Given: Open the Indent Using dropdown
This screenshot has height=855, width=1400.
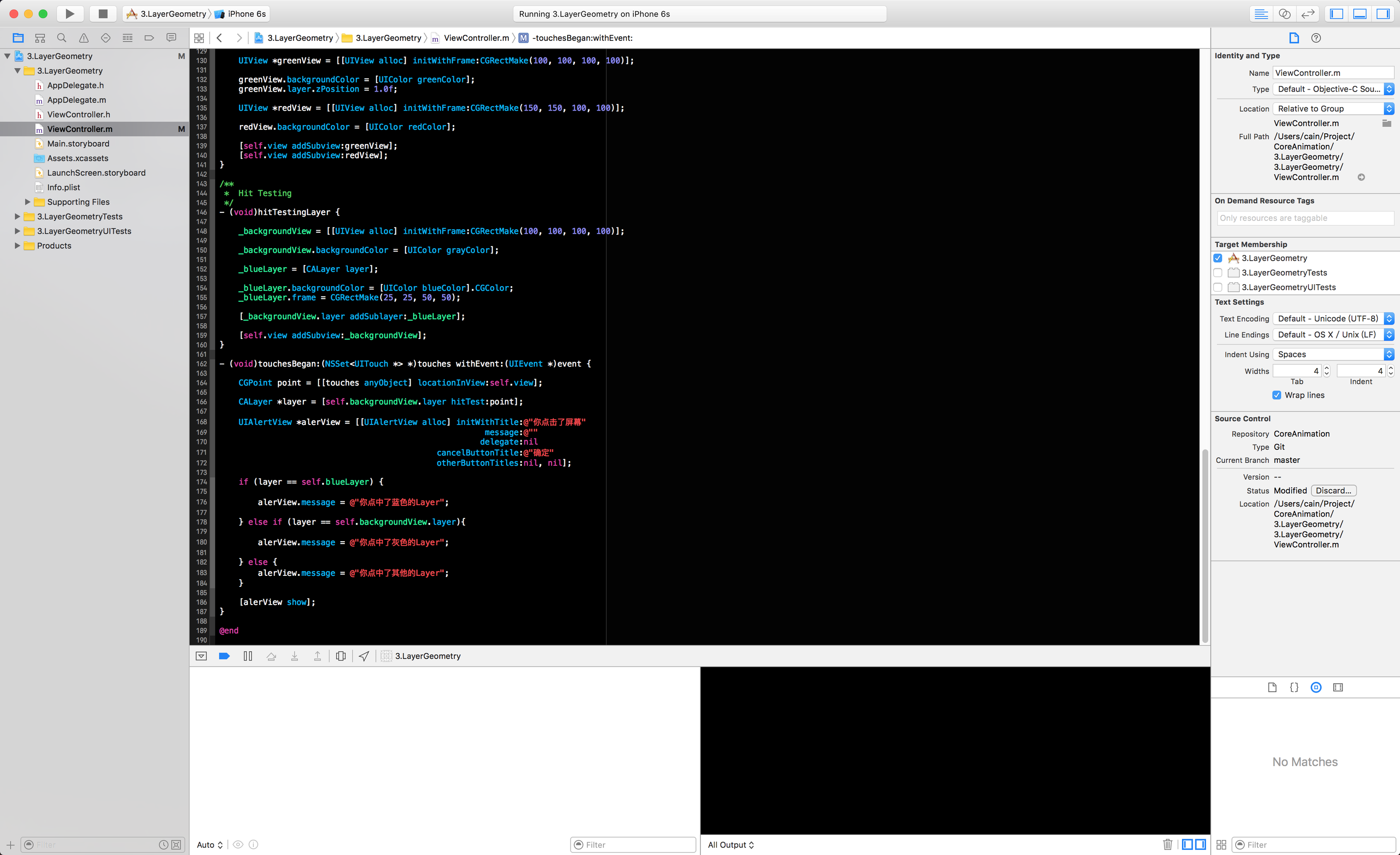Looking at the screenshot, I should click(x=1332, y=354).
